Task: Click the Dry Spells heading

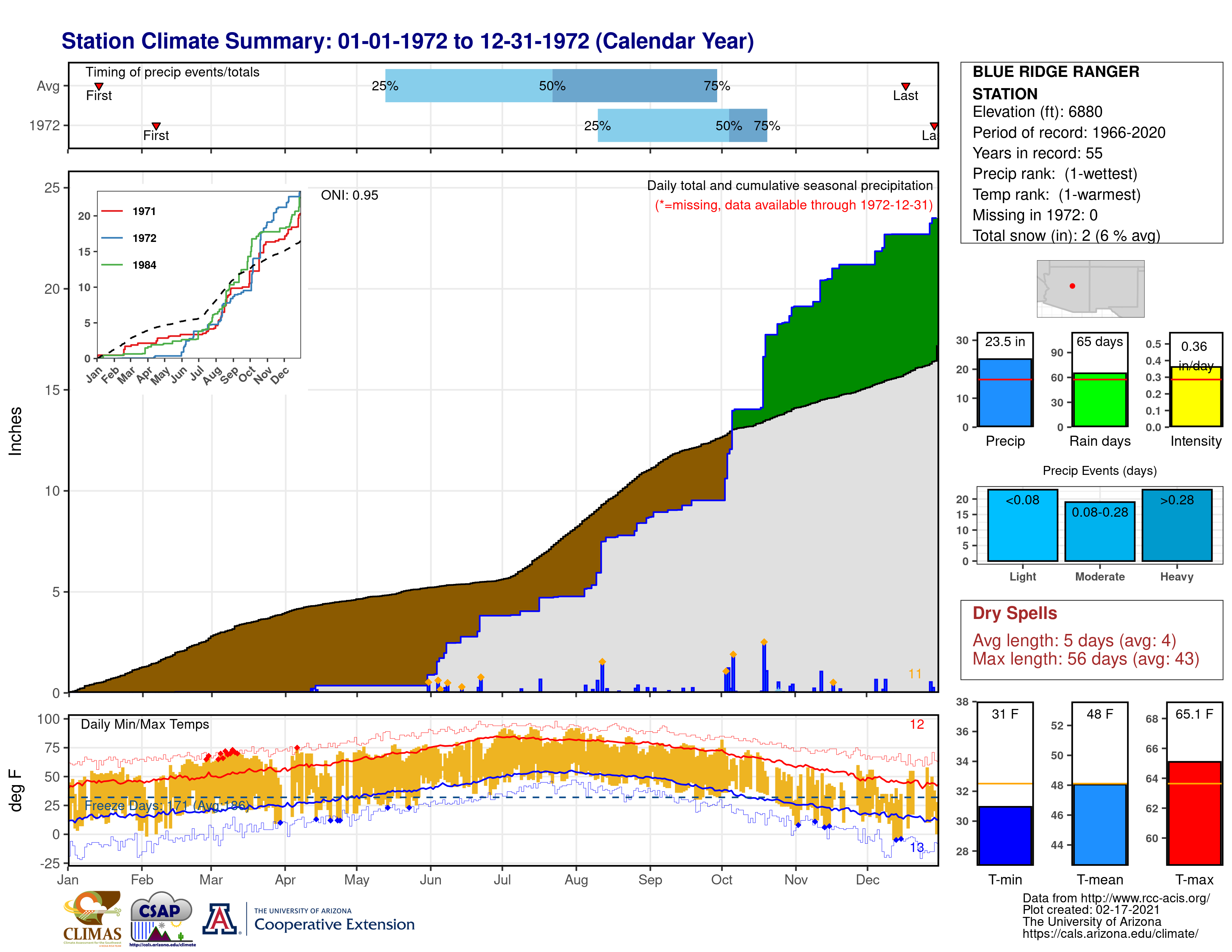Action: click(x=1014, y=613)
